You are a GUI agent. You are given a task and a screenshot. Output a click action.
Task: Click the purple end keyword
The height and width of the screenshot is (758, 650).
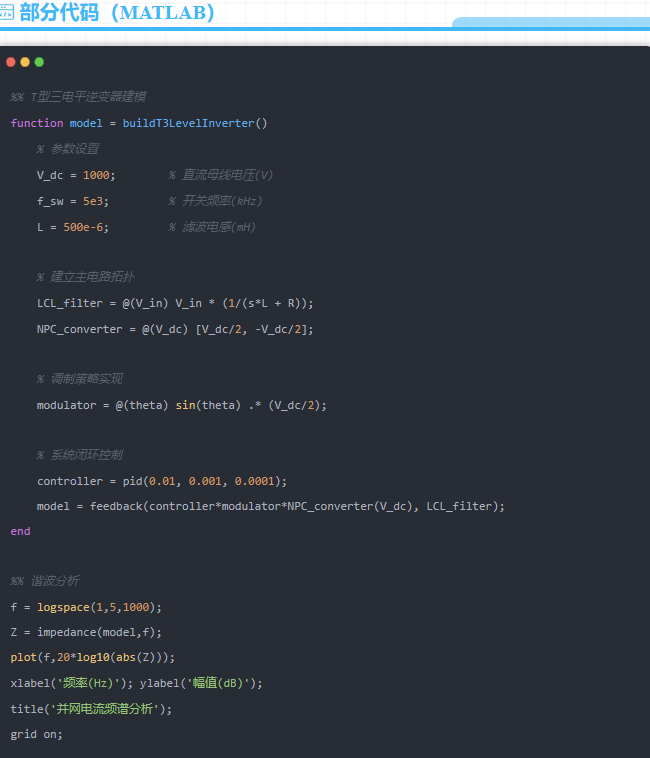(x=20, y=531)
